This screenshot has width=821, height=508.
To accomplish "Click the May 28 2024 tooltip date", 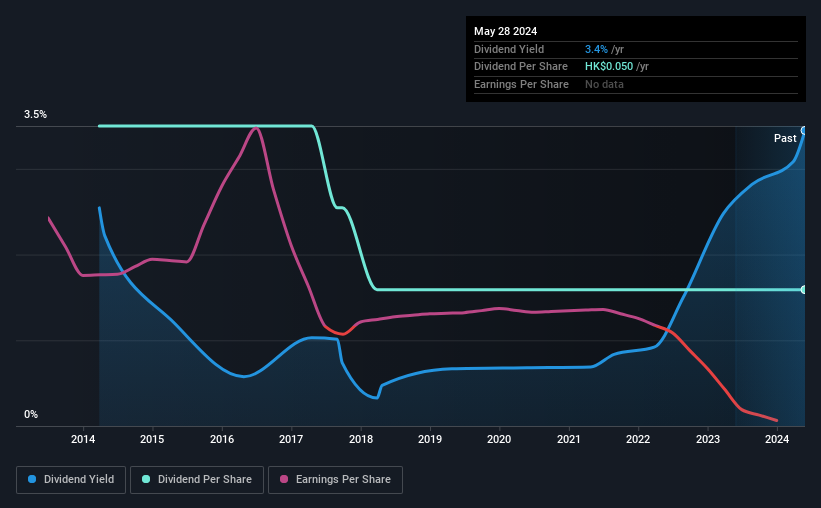I will click(x=505, y=31).
